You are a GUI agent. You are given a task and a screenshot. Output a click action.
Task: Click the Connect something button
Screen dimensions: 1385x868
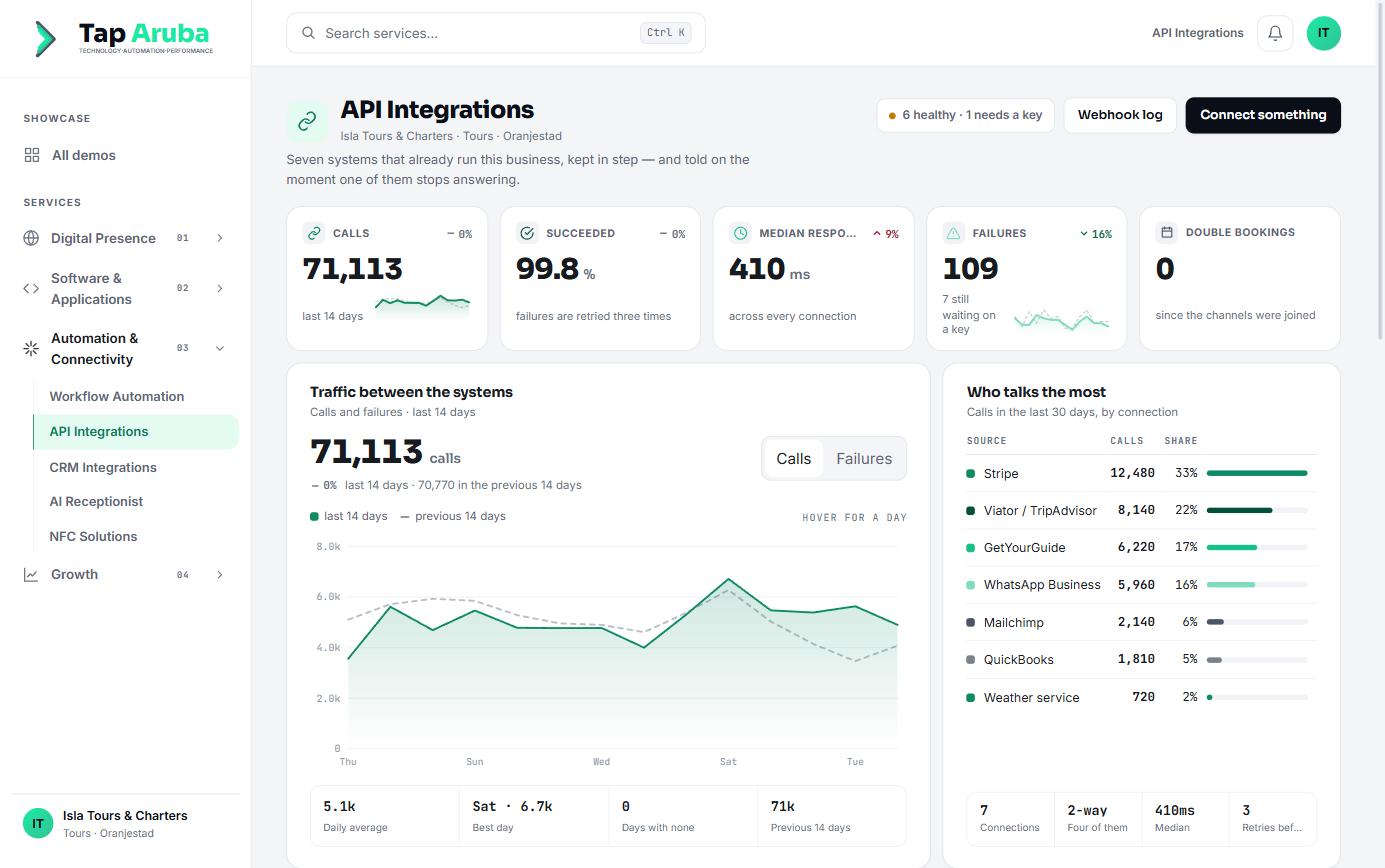click(x=1263, y=115)
